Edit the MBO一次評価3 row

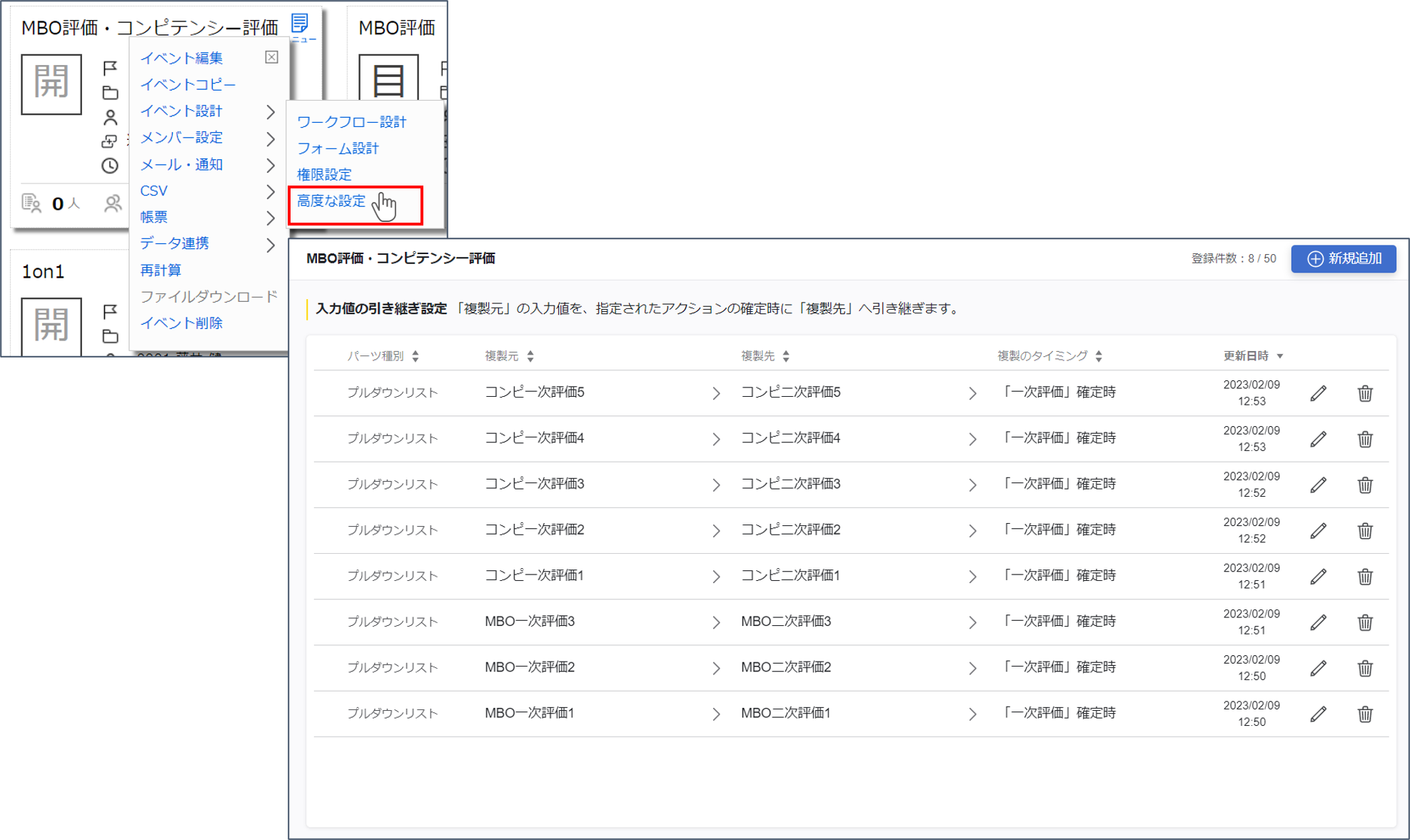click(1318, 622)
